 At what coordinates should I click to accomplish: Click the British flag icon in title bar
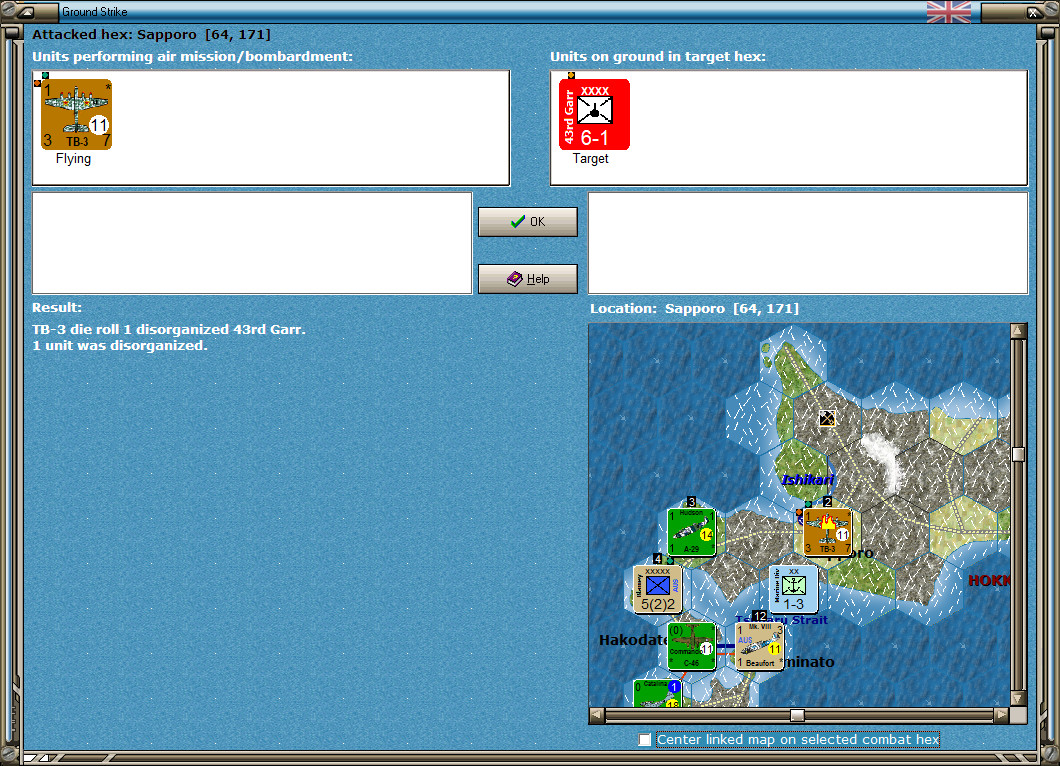(x=948, y=11)
